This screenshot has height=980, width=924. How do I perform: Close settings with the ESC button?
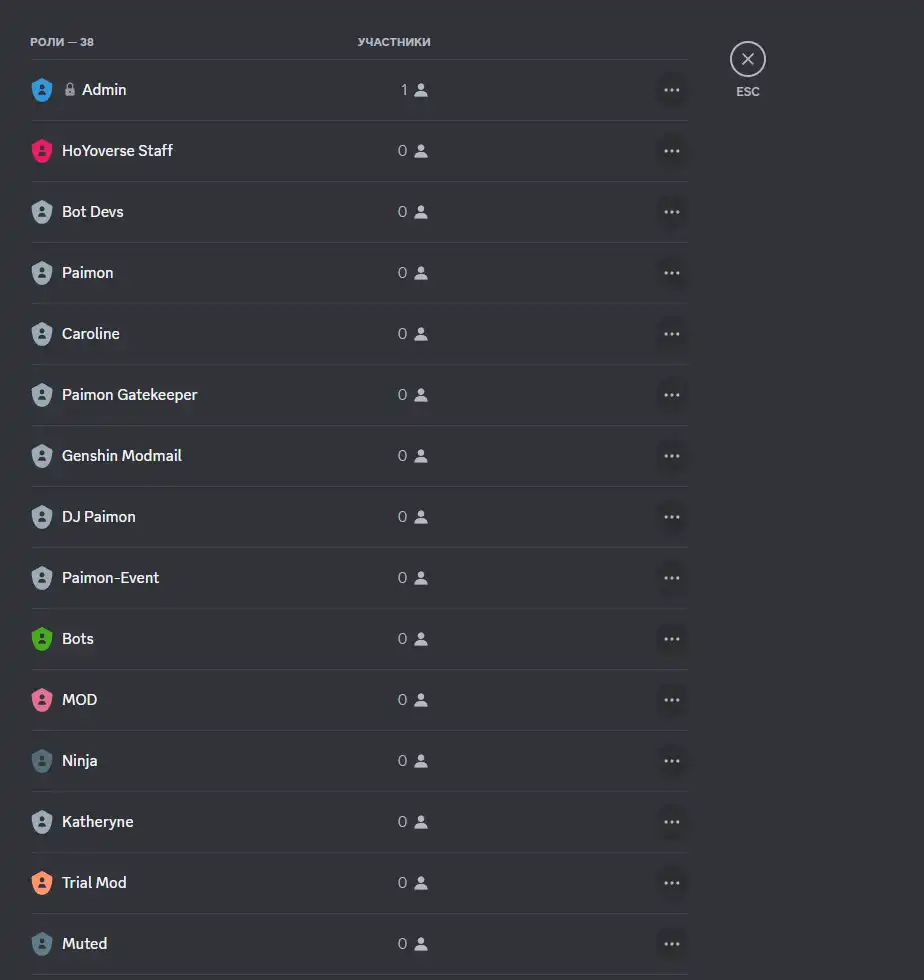click(748, 59)
